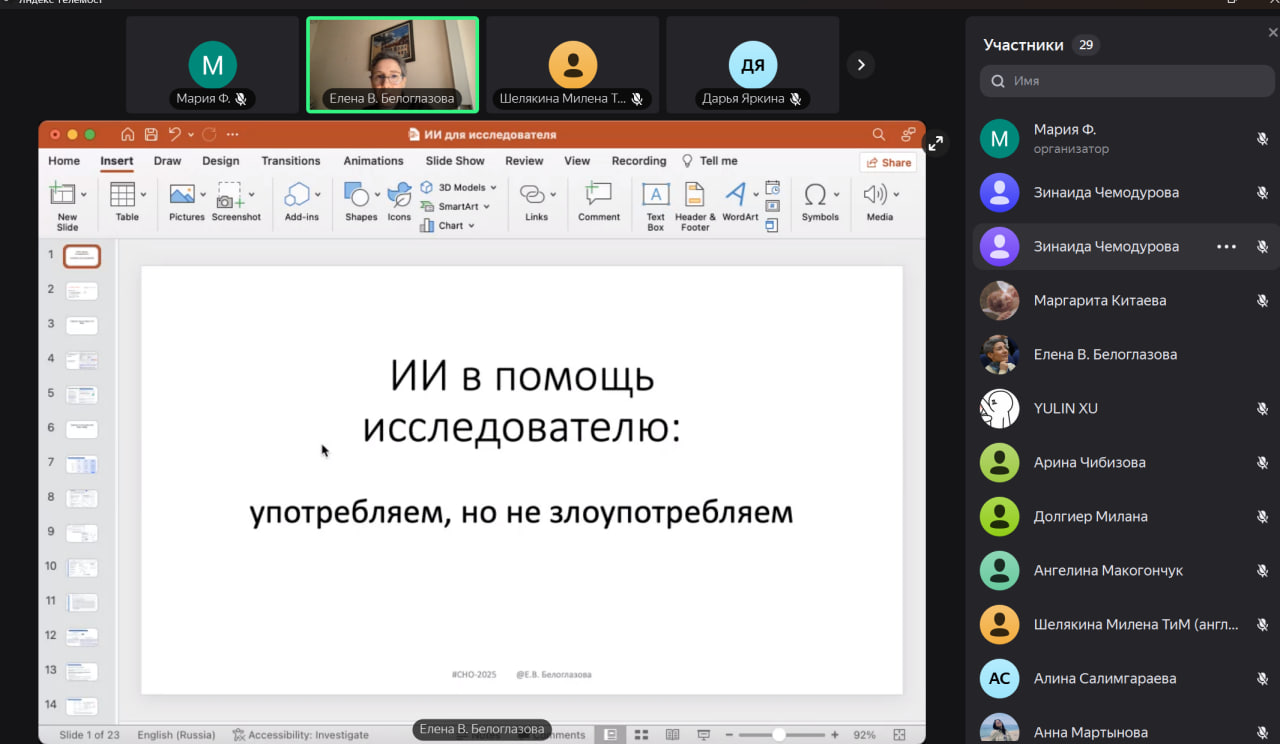
Task: Expand the Chart dropdown
Action: click(471, 226)
